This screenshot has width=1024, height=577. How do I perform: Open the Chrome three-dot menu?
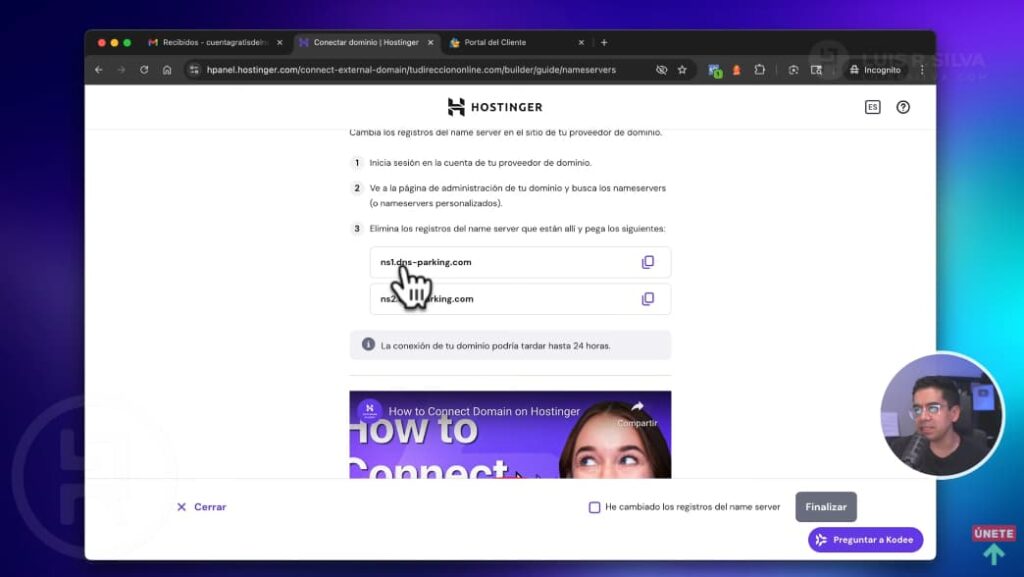click(x=922, y=70)
